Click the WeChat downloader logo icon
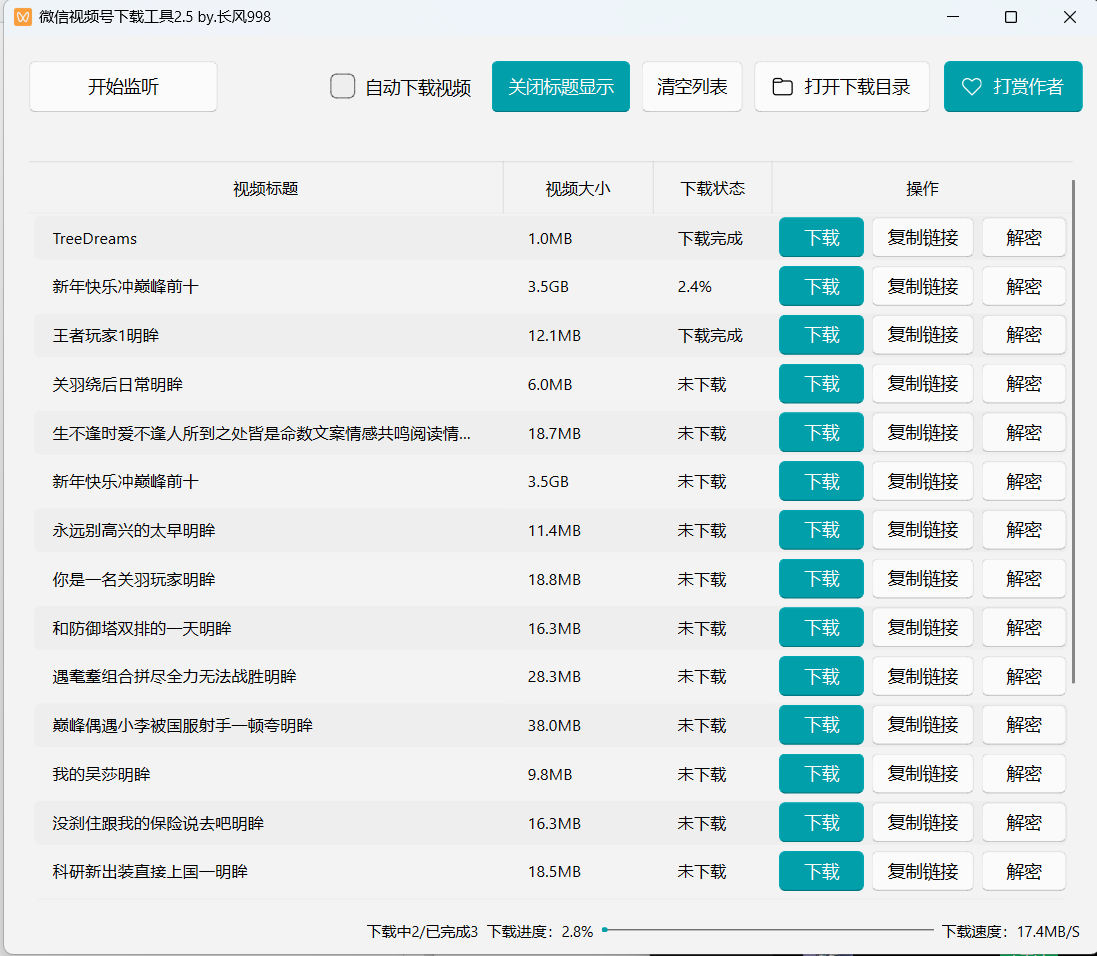This screenshot has width=1097, height=956. pyautogui.click(x=22, y=17)
